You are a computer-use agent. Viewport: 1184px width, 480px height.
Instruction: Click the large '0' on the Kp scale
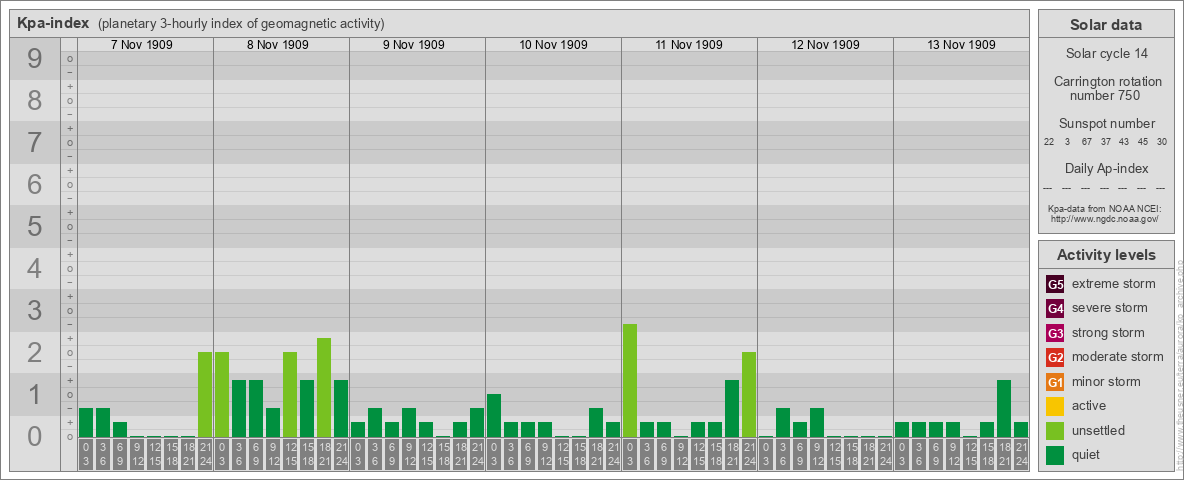point(35,436)
